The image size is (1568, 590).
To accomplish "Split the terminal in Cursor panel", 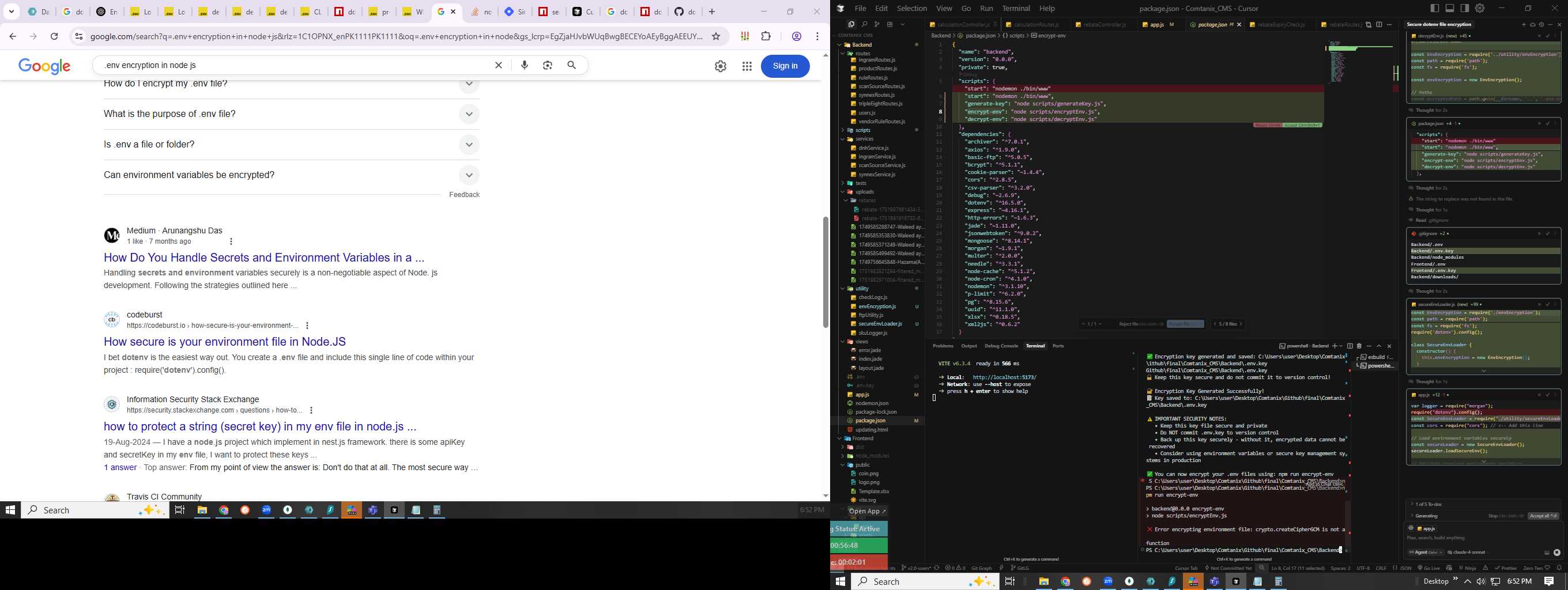I will (1350, 346).
